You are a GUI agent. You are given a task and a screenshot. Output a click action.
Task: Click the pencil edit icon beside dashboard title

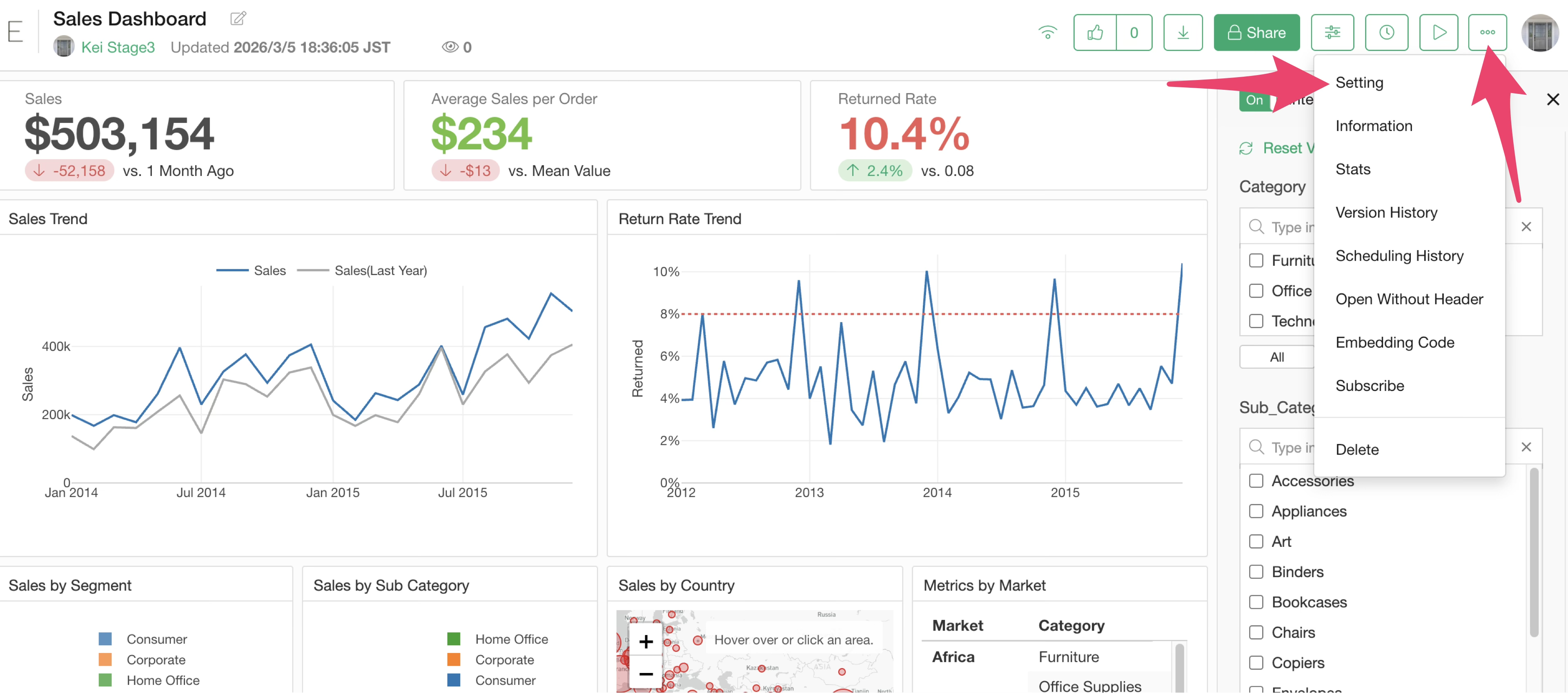pyautogui.click(x=238, y=18)
